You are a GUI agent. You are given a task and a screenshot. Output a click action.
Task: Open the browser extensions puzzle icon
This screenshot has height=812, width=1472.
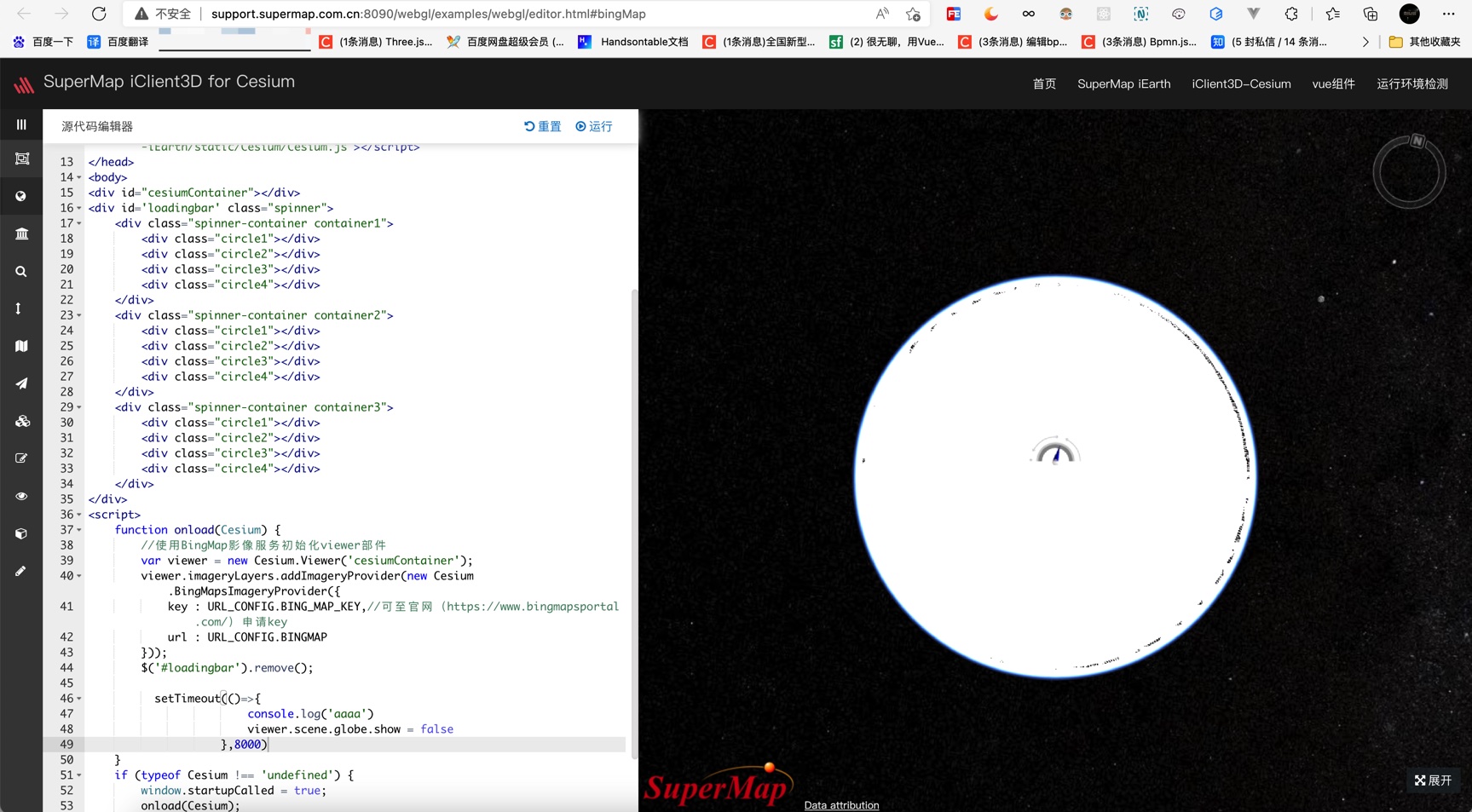[x=1291, y=14]
